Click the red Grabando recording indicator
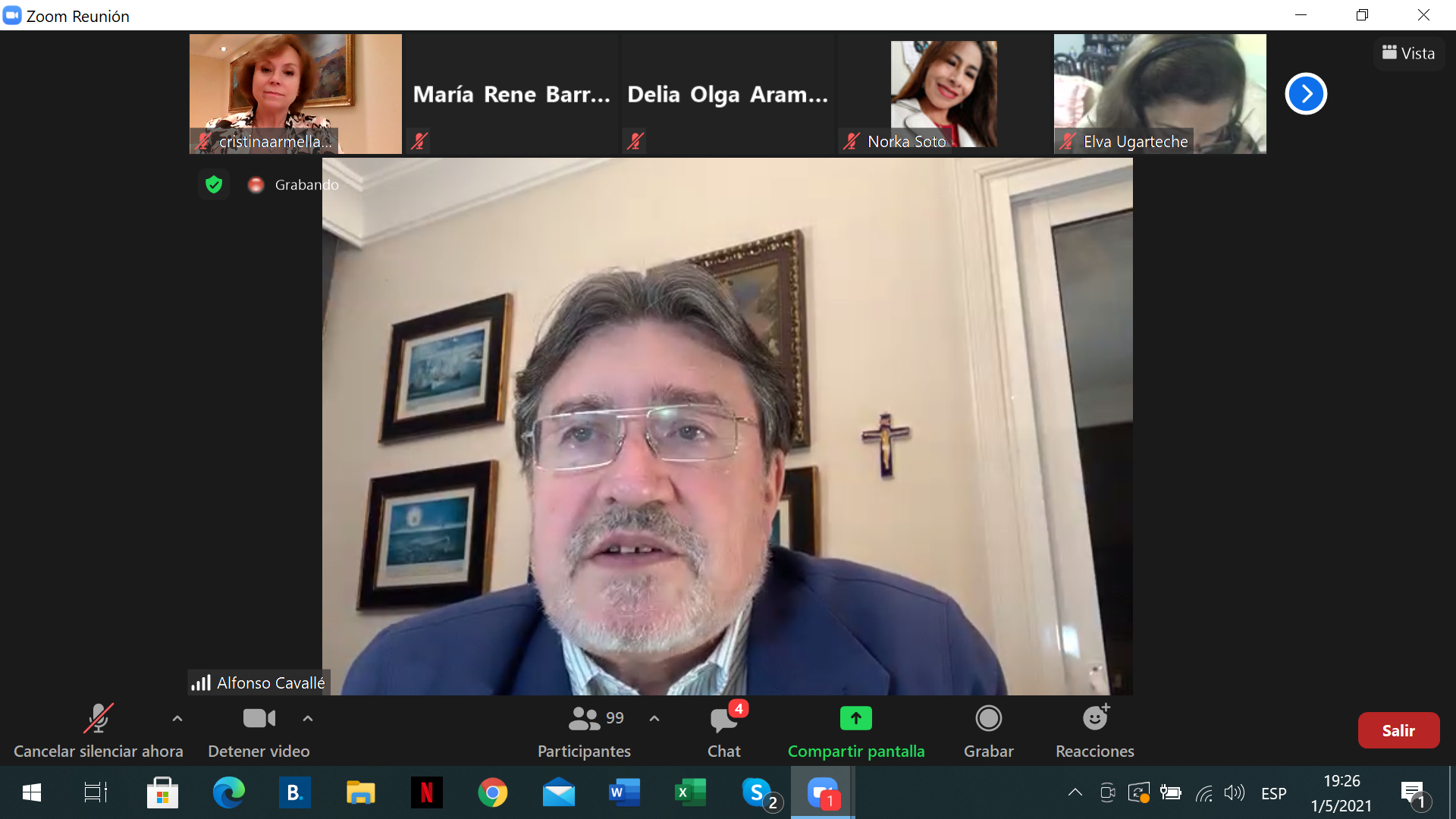 coord(256,184)
